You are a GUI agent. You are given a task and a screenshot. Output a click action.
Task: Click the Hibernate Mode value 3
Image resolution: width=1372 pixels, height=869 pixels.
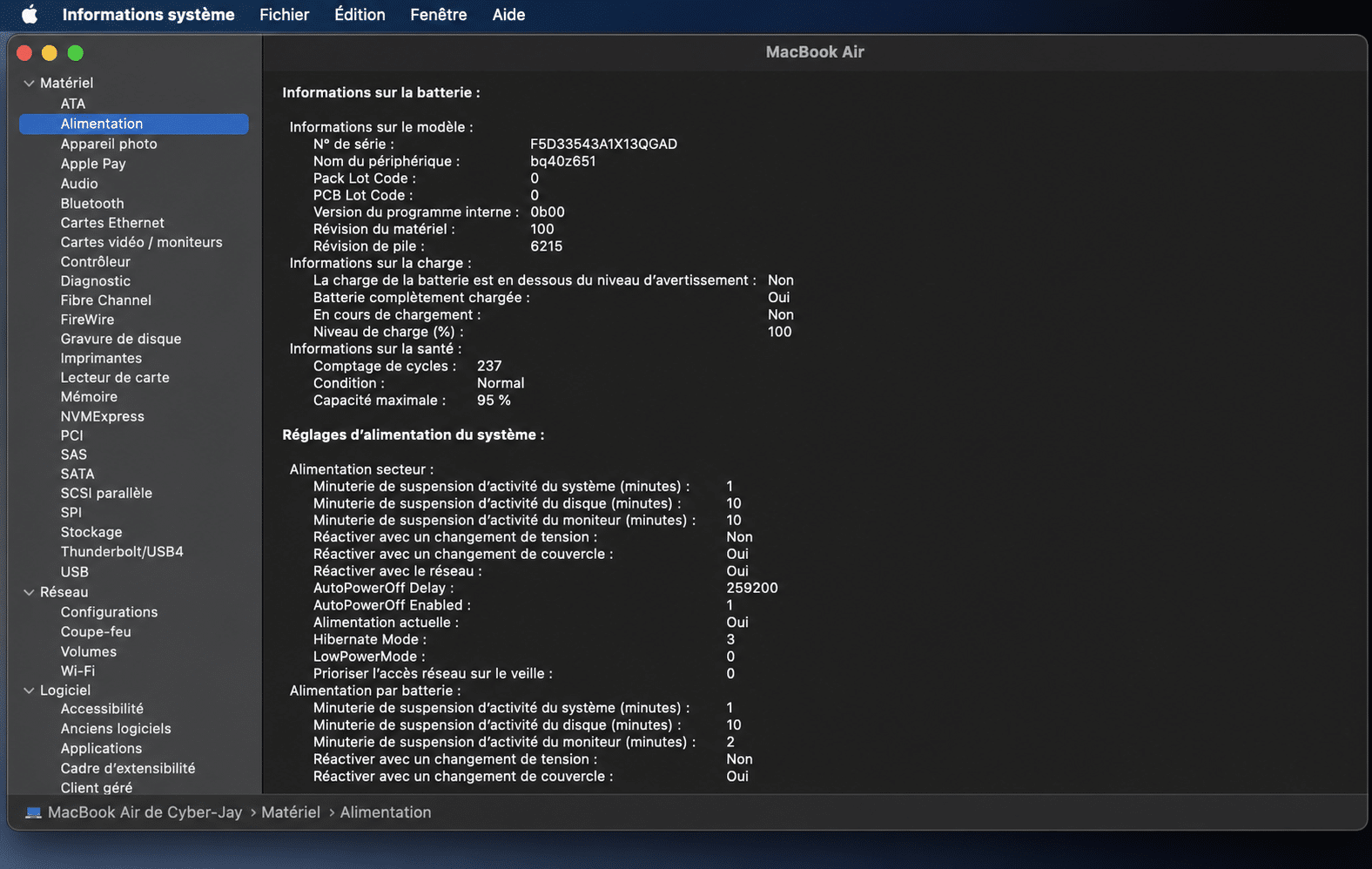tap(730, 639)
